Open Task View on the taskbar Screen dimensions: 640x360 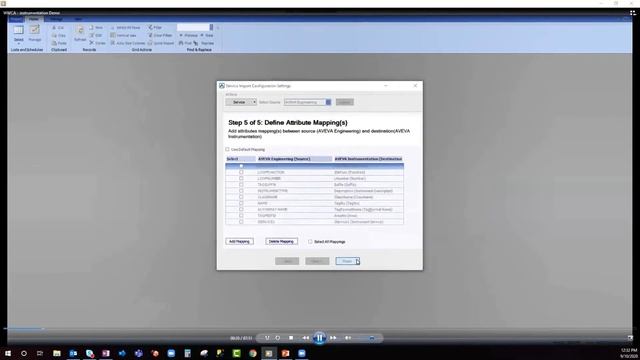40,353
